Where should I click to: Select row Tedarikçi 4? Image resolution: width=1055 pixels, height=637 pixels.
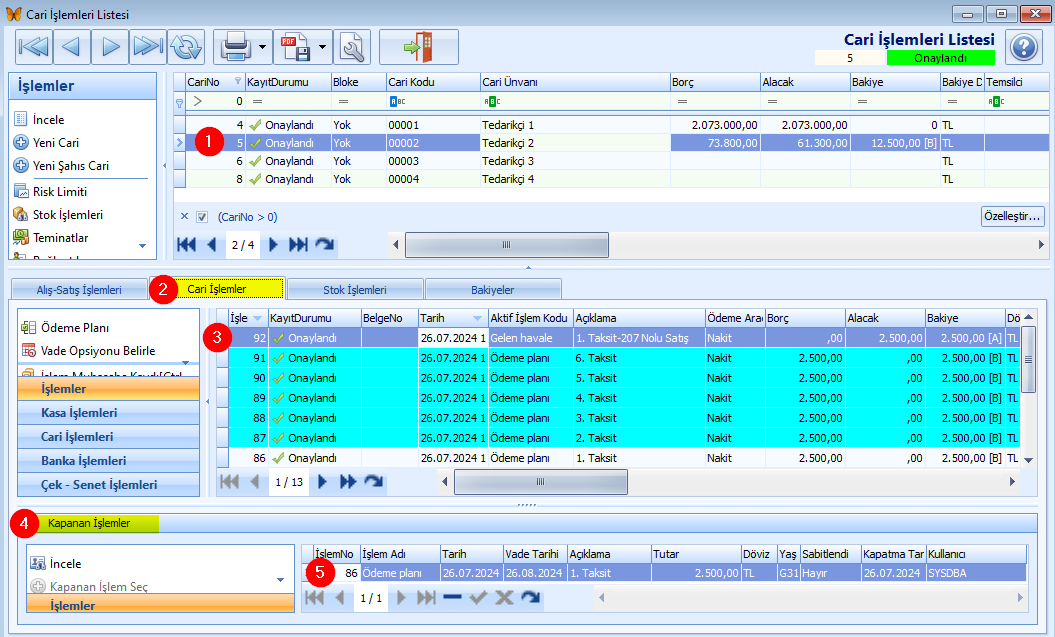pos(611,180)
